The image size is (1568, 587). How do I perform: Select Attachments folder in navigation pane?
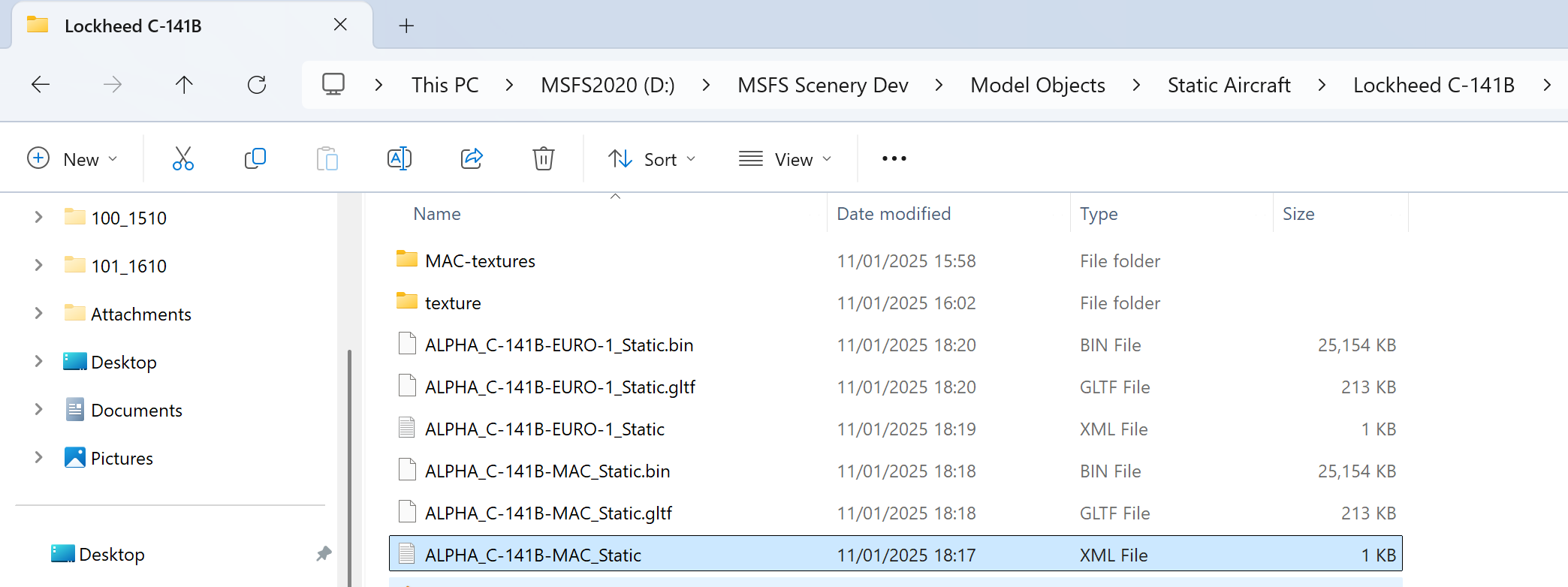(x=141, y=314)
